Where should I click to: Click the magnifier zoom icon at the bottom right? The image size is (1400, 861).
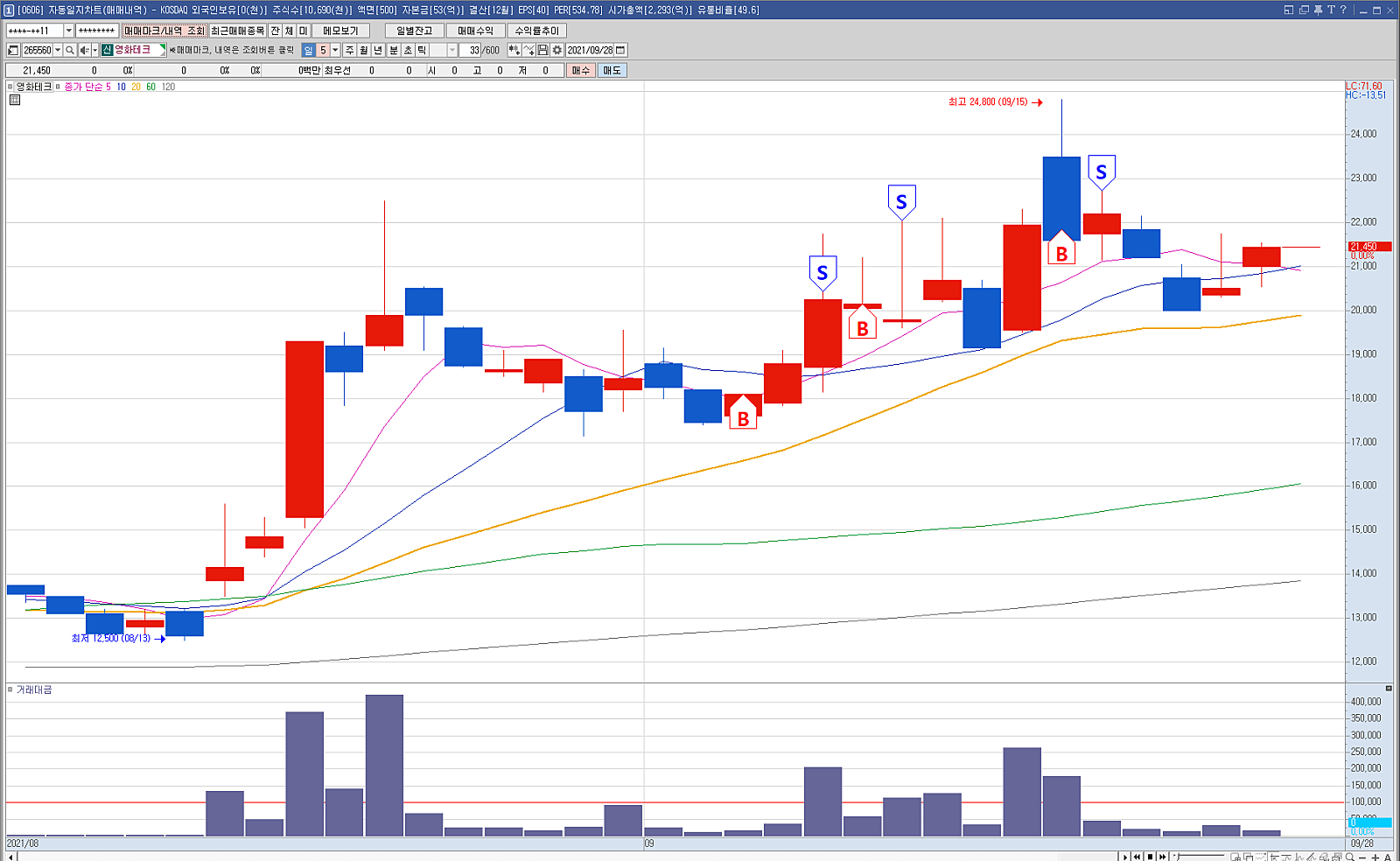tap(1350, 857)
